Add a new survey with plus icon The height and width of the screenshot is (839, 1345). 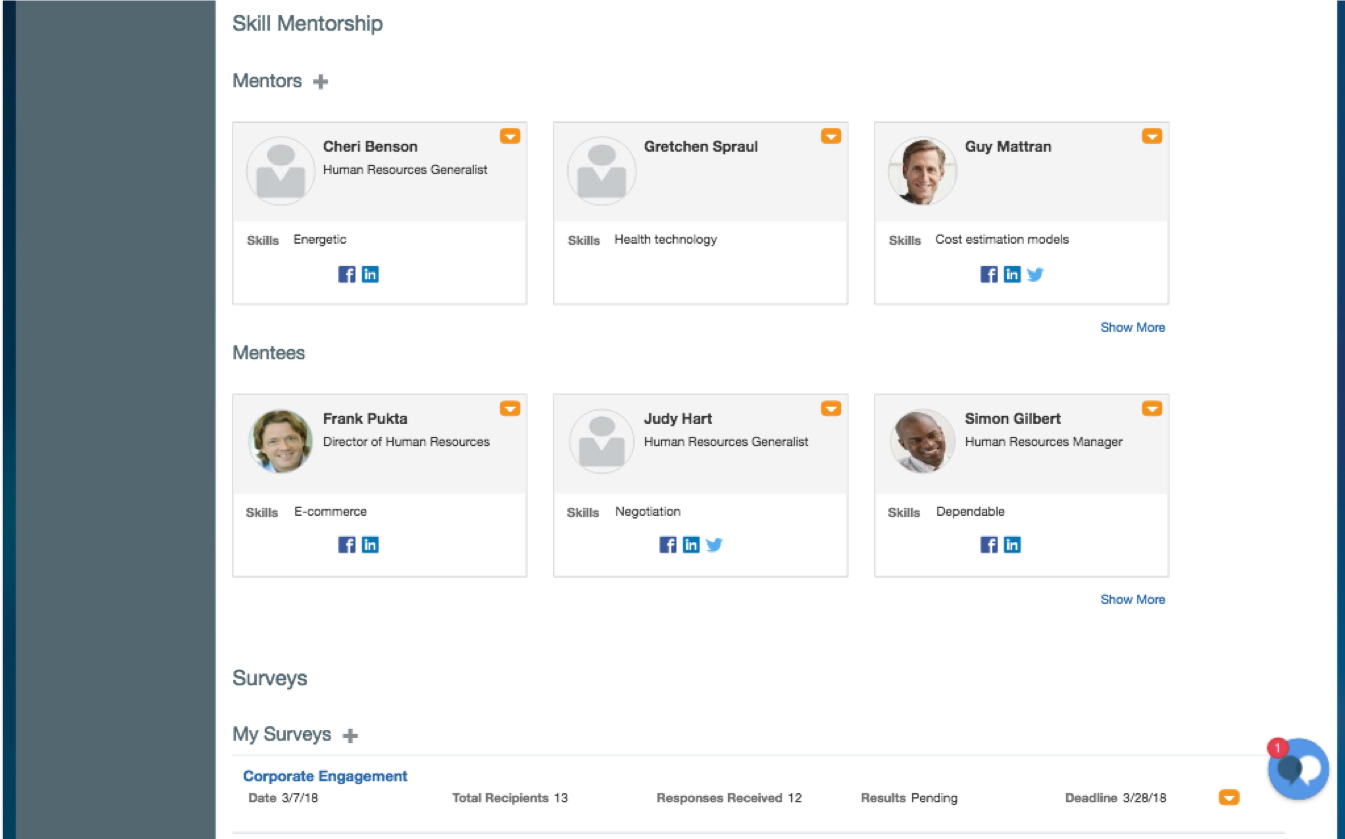click(x=350, y=736)
